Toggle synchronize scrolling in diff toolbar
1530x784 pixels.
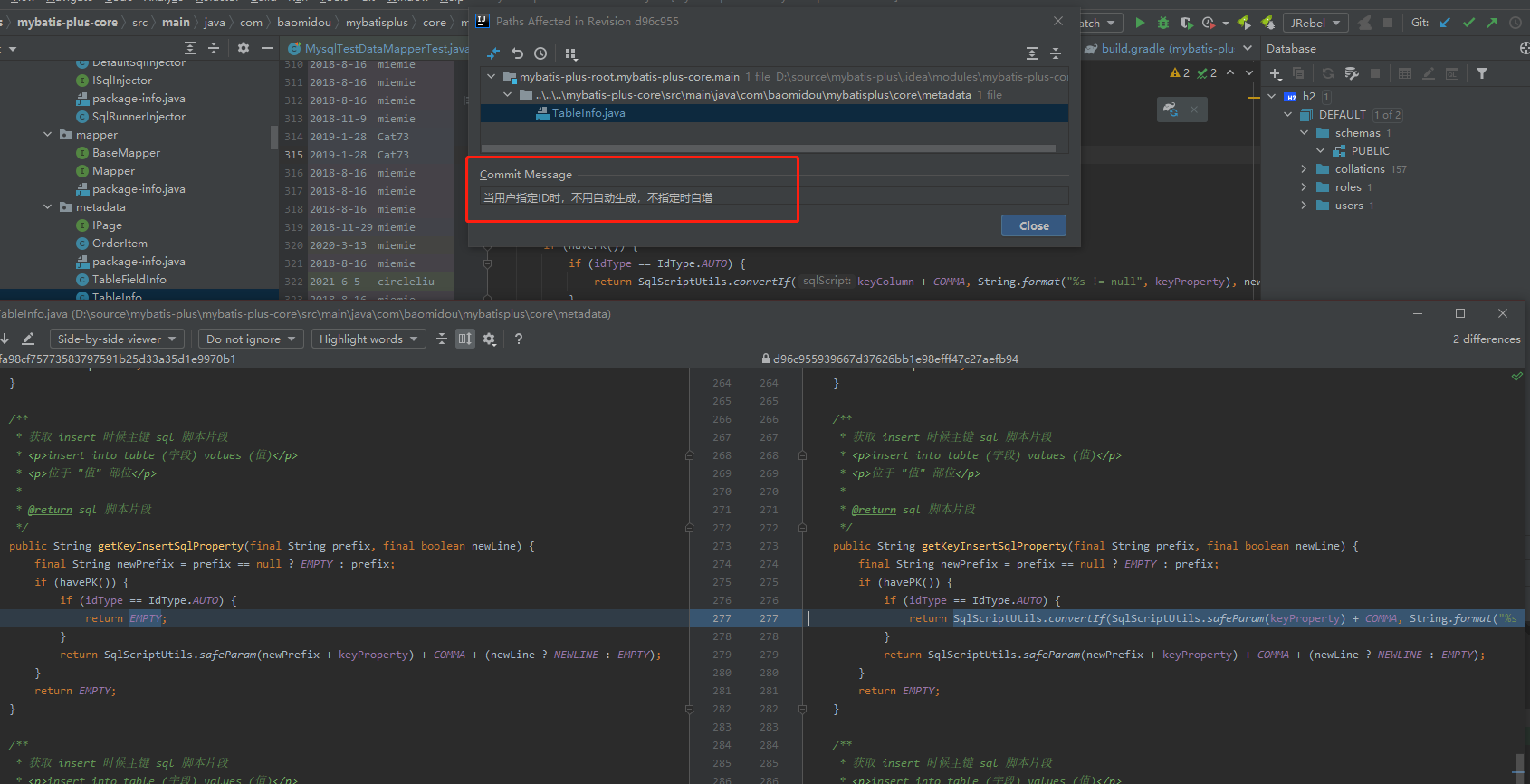pos(464,339)
